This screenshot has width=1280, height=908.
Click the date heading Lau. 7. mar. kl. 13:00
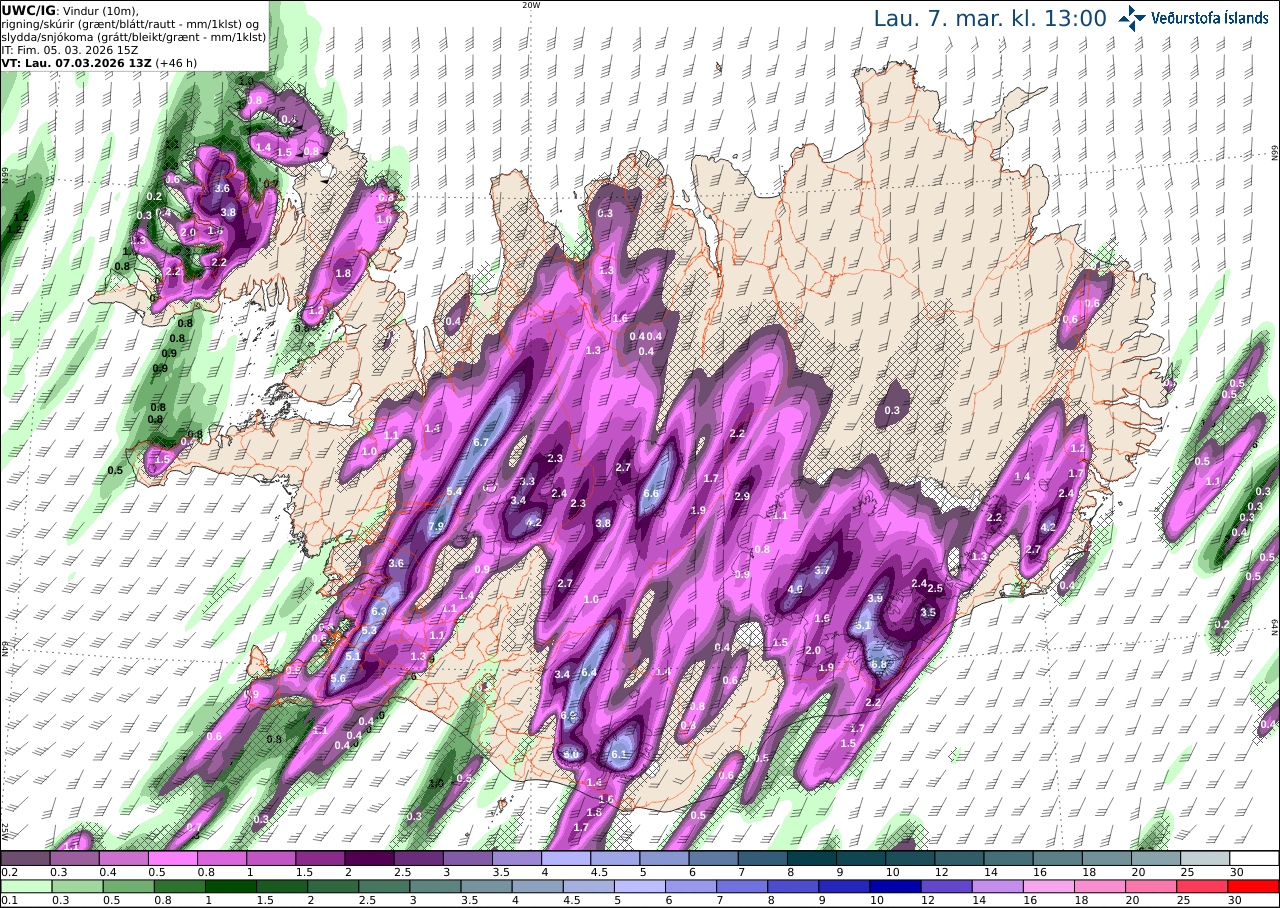point(990,18)
